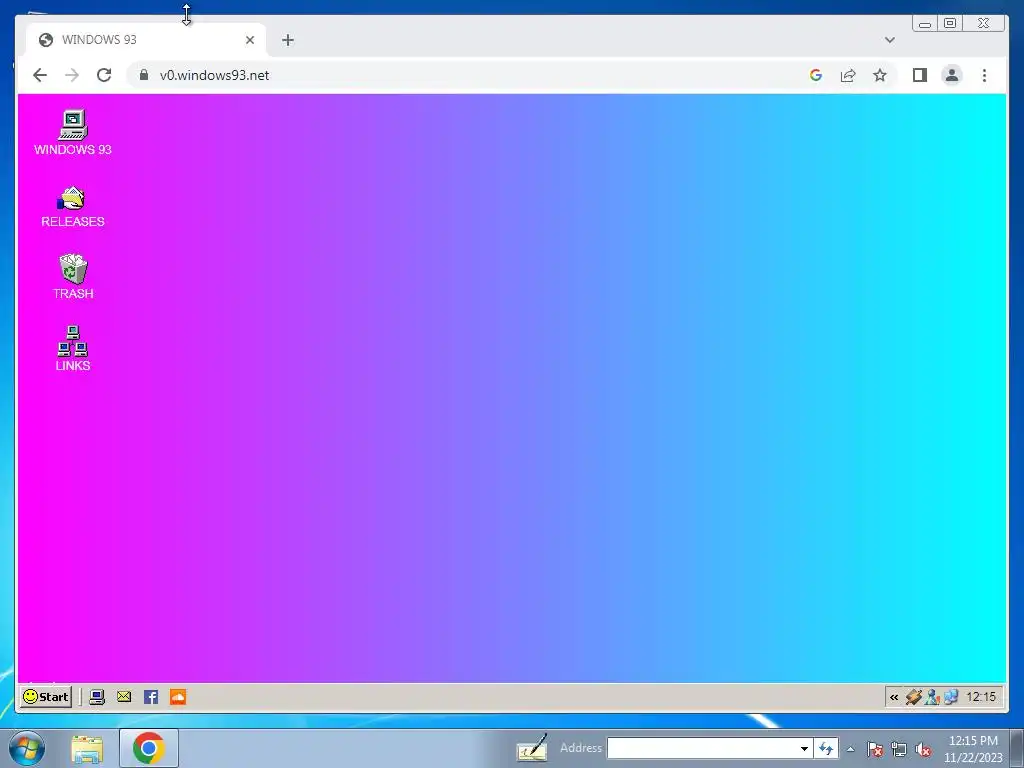The image size is (1024, 768).
Task: Click the muted volume speaker icon
Action: [923, 749]
